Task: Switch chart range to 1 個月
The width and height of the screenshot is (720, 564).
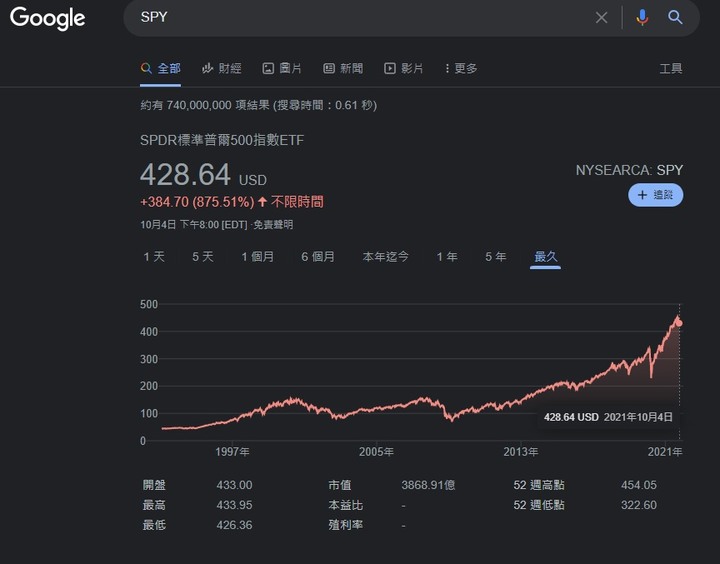Action: tap(258, 256)
